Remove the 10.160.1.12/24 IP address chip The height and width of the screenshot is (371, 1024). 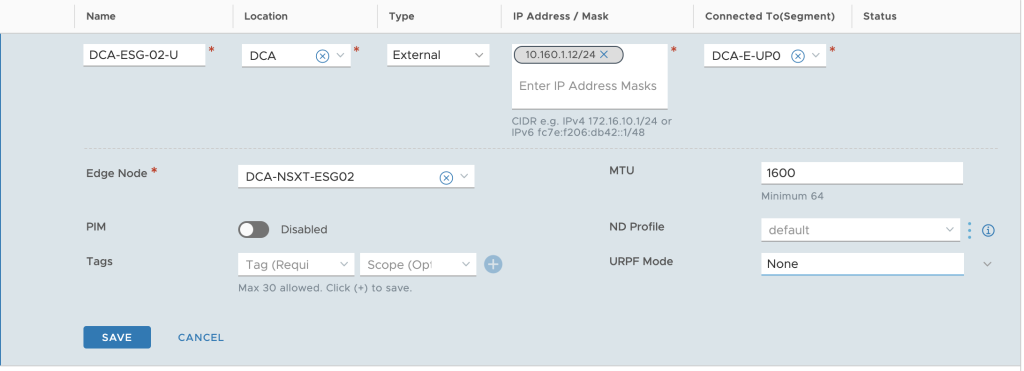click(x=604, y=55)
